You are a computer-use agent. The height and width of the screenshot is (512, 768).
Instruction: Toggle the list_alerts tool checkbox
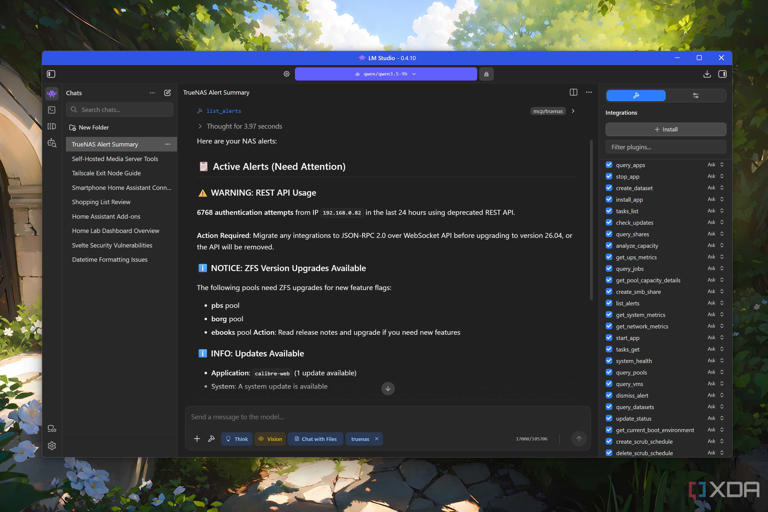609,303
